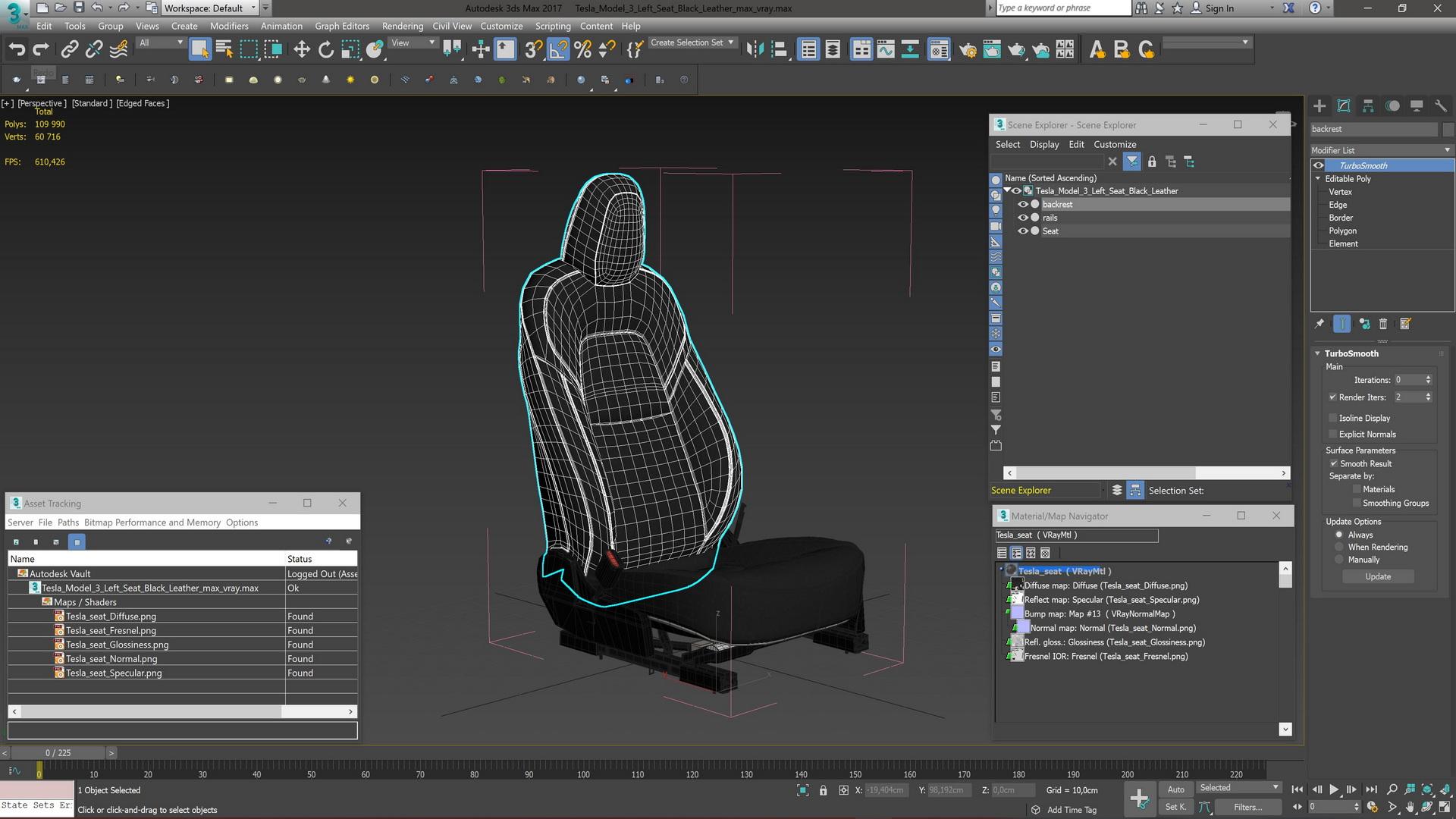Open the reference coordinate View dropdown

coord(413,43)
